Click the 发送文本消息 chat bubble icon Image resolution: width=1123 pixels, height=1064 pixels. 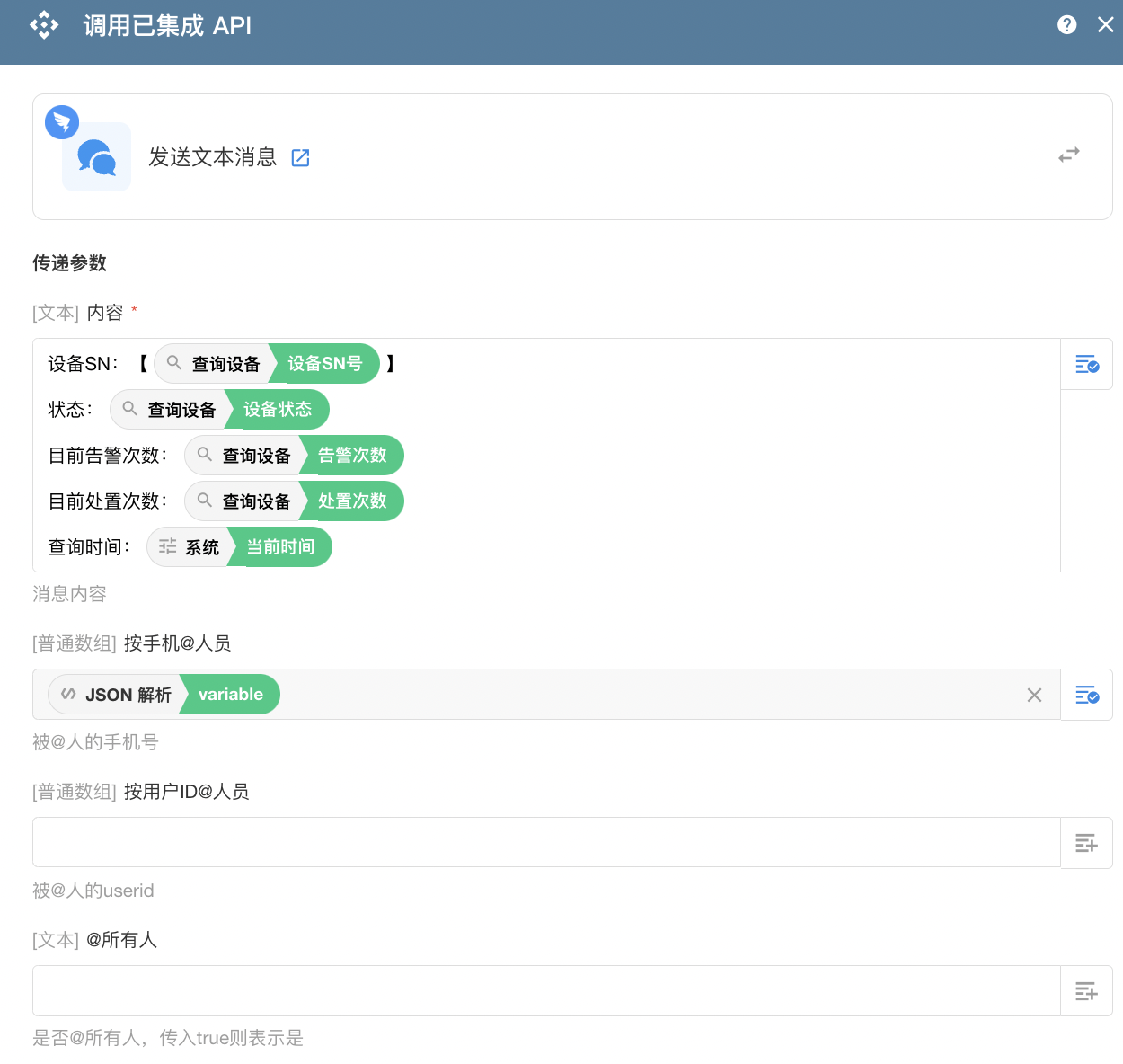click(x=97, y=157)
